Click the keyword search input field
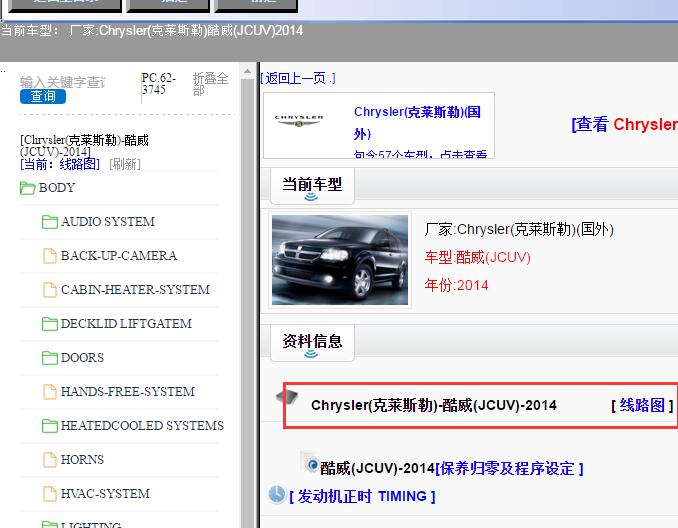This screenshot has width=678, height=528. (x=63, y=82)
